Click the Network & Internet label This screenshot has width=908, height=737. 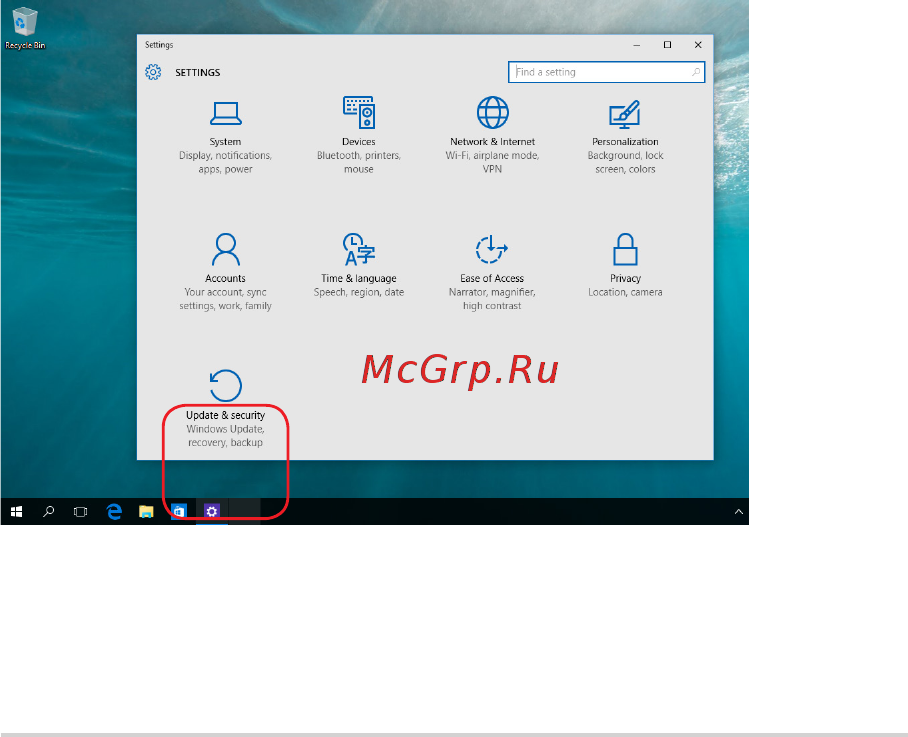click(x=492, y=142)
